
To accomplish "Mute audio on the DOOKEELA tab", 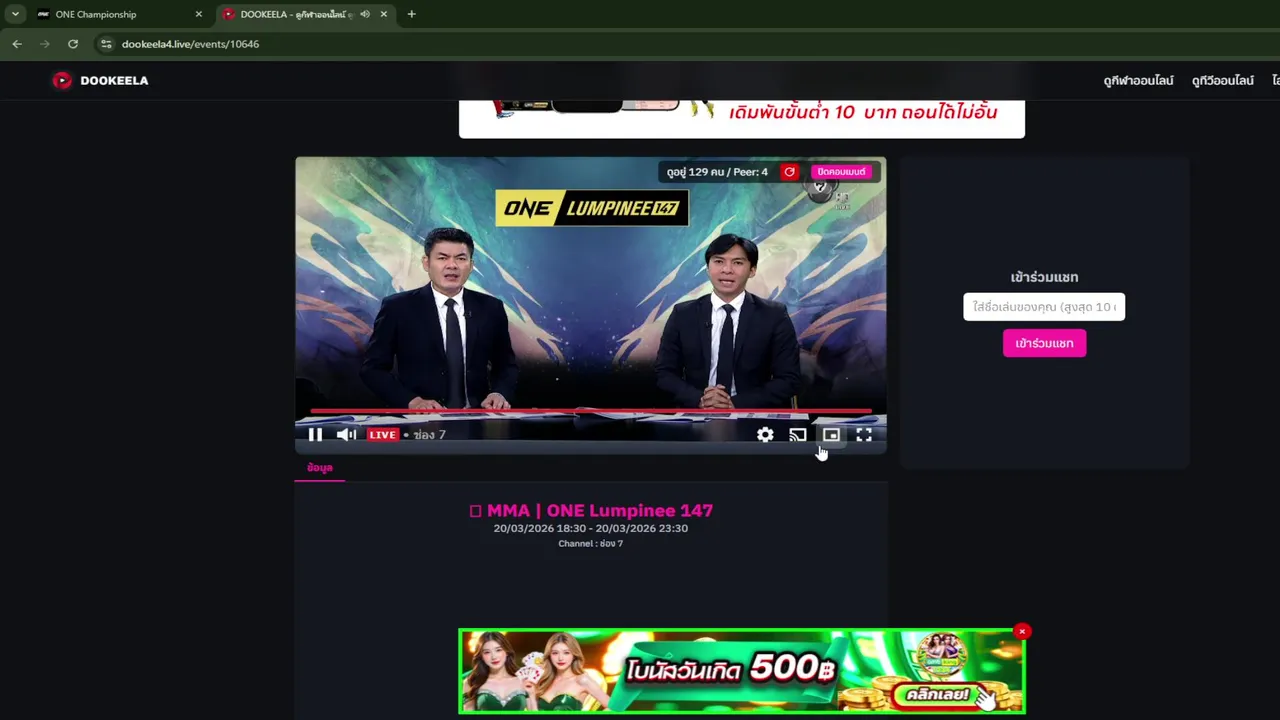I will pyautogui.click(x=364, y=14).
